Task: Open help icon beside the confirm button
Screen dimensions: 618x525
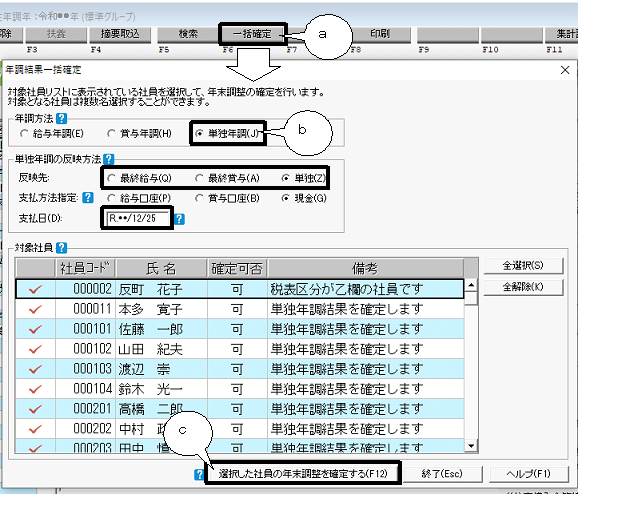Action: [199, 474]
